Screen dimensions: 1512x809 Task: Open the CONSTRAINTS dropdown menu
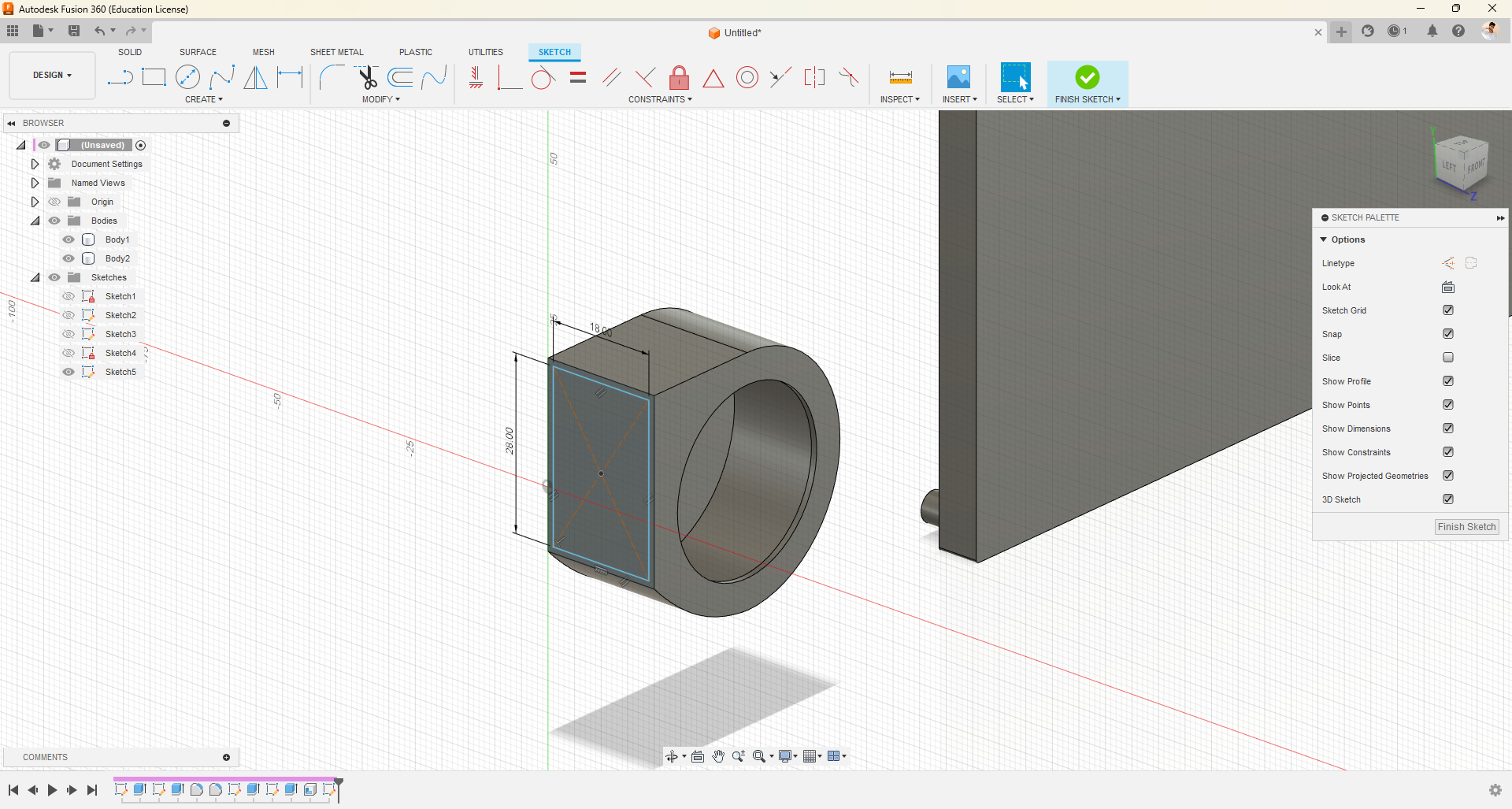pyautogui.click(x=660, y=99)
